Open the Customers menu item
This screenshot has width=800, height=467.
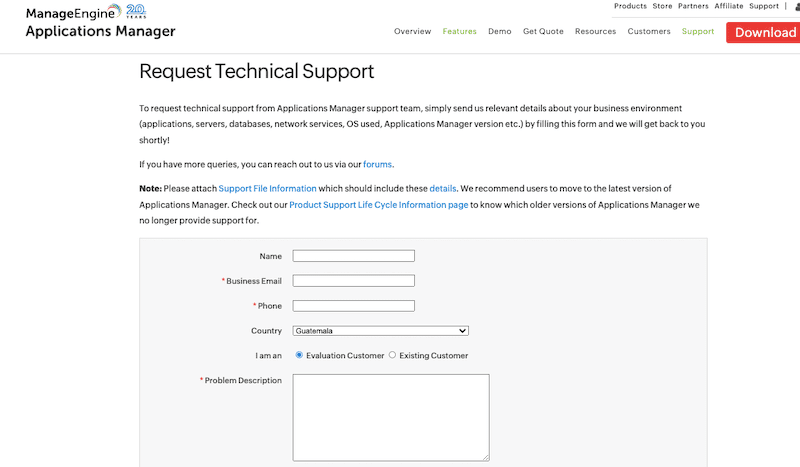(x=649, y=31)
